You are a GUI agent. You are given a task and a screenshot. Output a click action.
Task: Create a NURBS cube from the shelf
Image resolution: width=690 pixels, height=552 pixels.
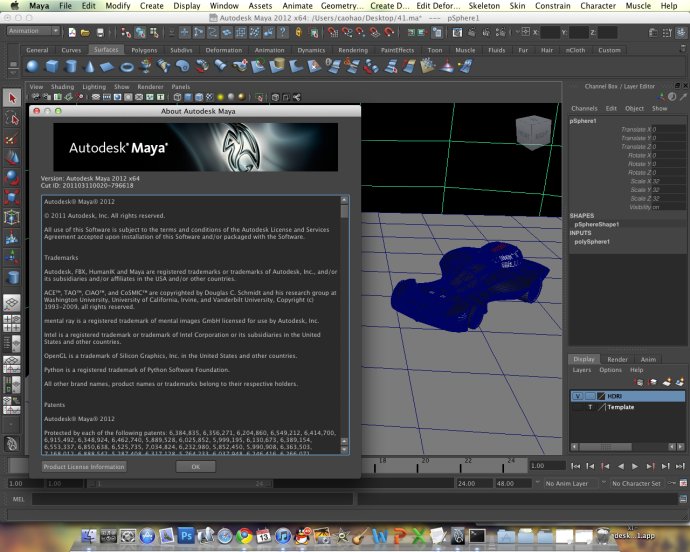coord(52,66)
